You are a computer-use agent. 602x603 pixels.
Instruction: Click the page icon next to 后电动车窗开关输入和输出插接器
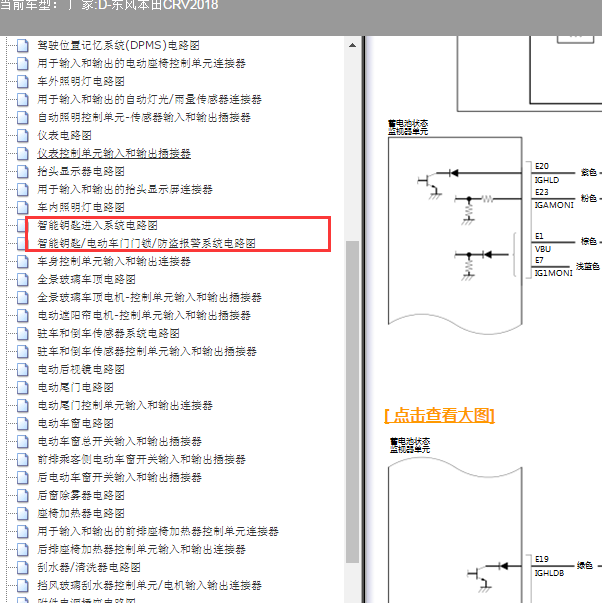[23, 477]
